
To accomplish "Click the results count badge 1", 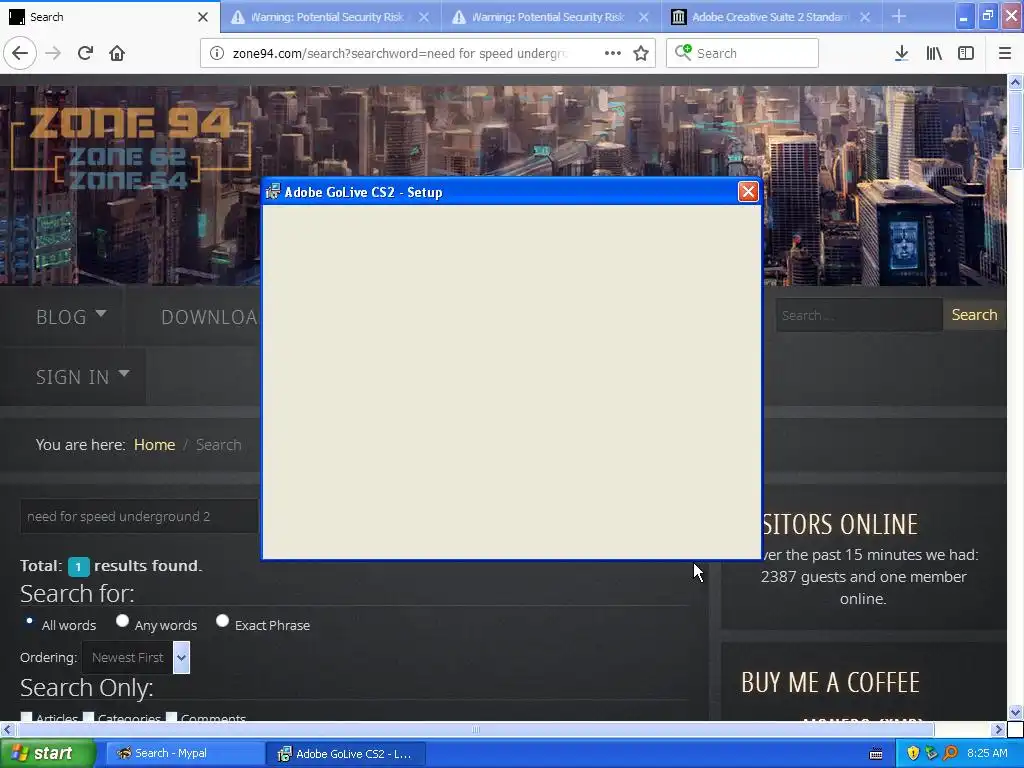I will (78, 567).
